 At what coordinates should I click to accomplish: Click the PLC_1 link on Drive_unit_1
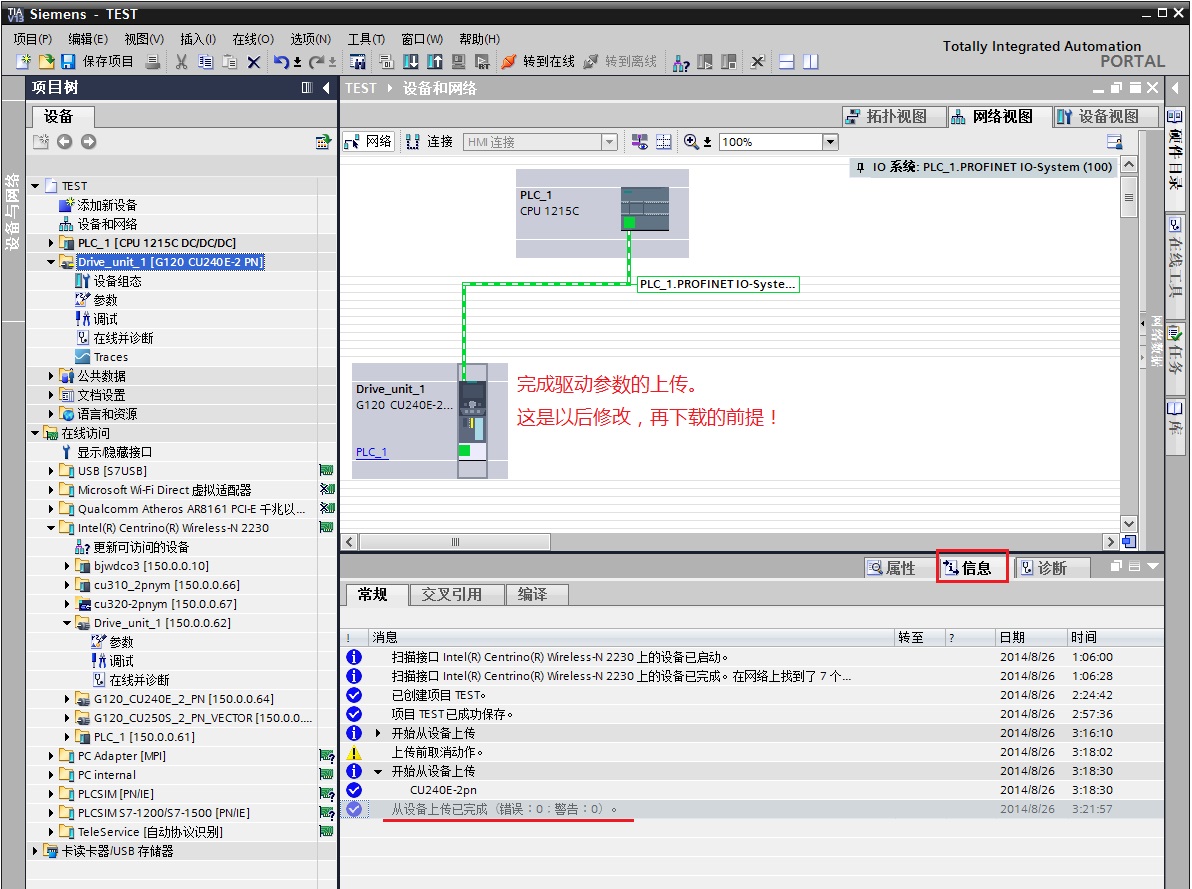(x=372, y=452)
